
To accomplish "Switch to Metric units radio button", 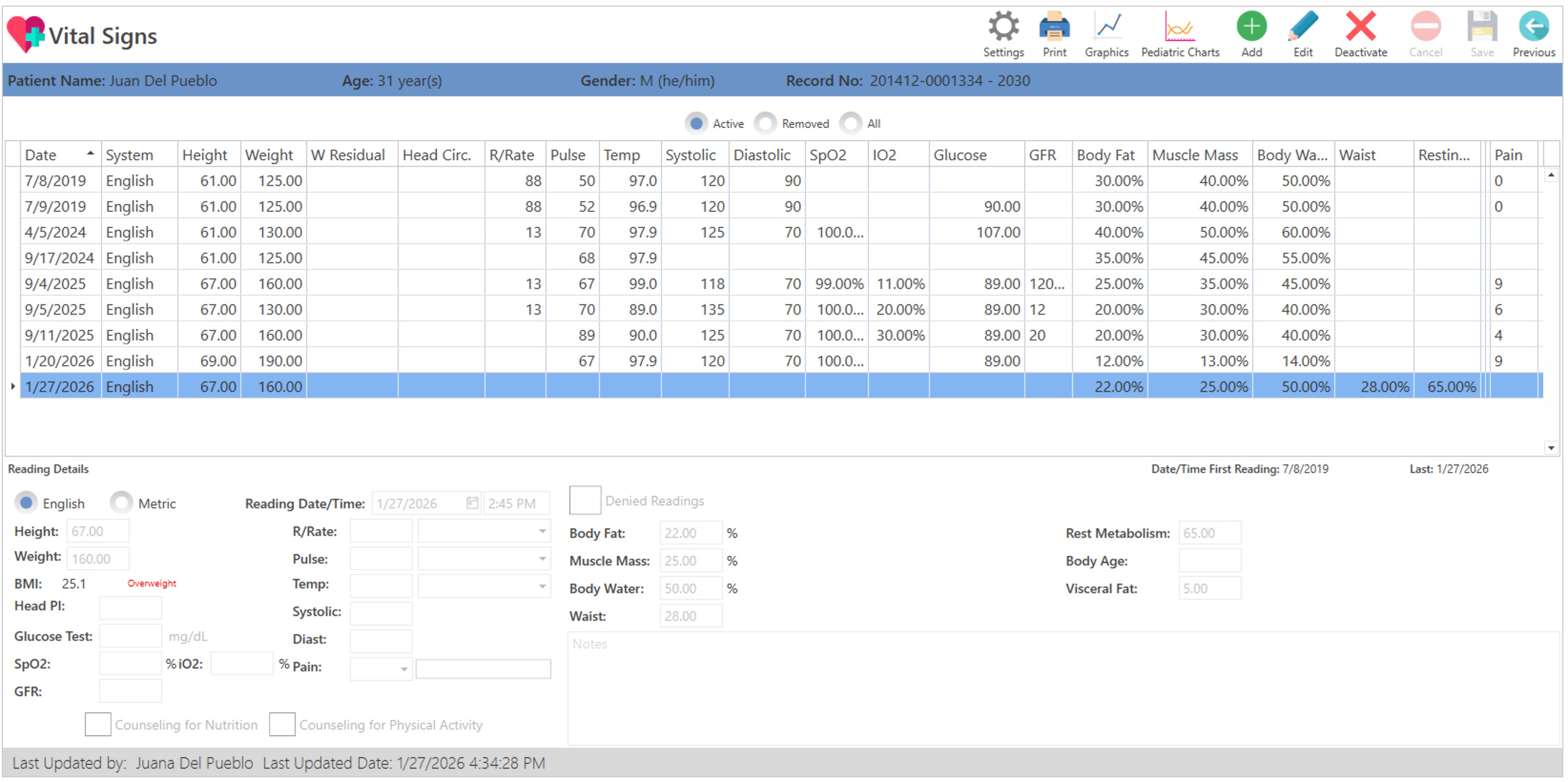I will coord(122,503).
